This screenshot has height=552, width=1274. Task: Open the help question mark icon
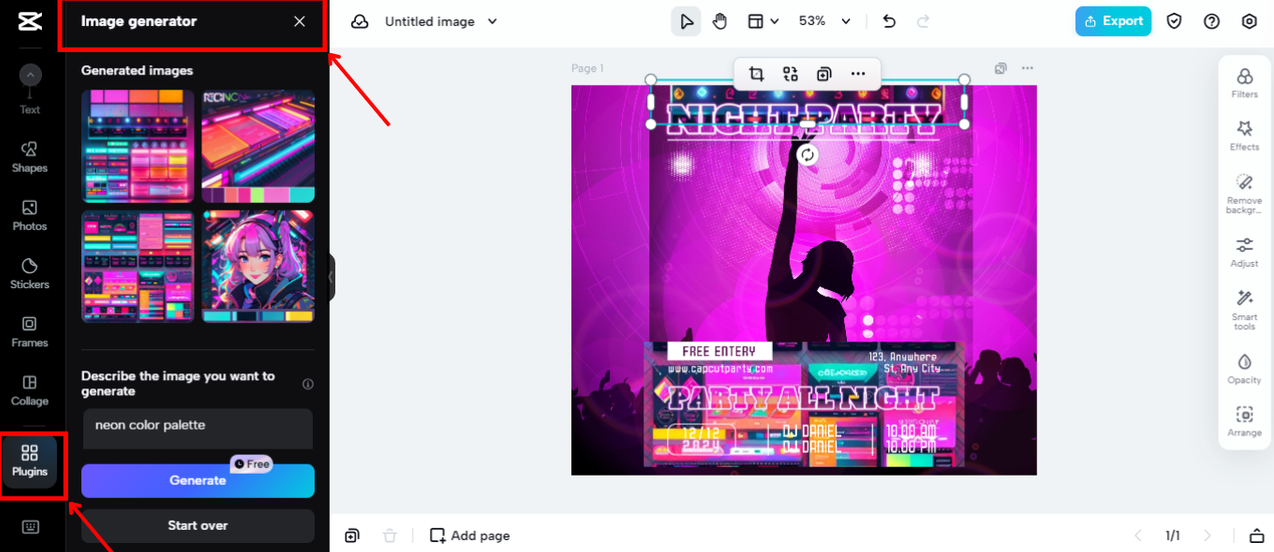point(1212,21)
